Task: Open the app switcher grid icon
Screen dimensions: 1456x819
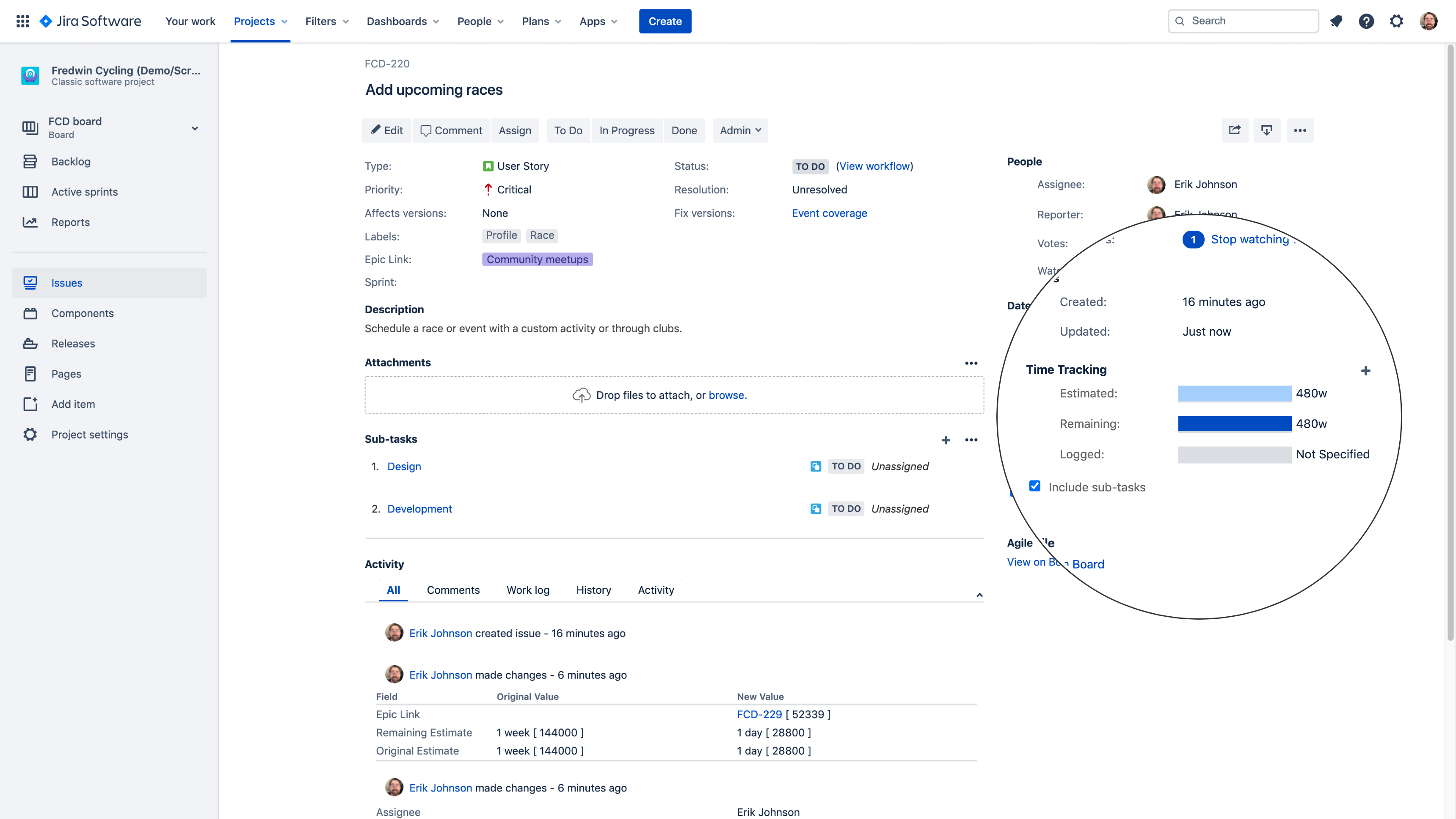Action: 22,21
